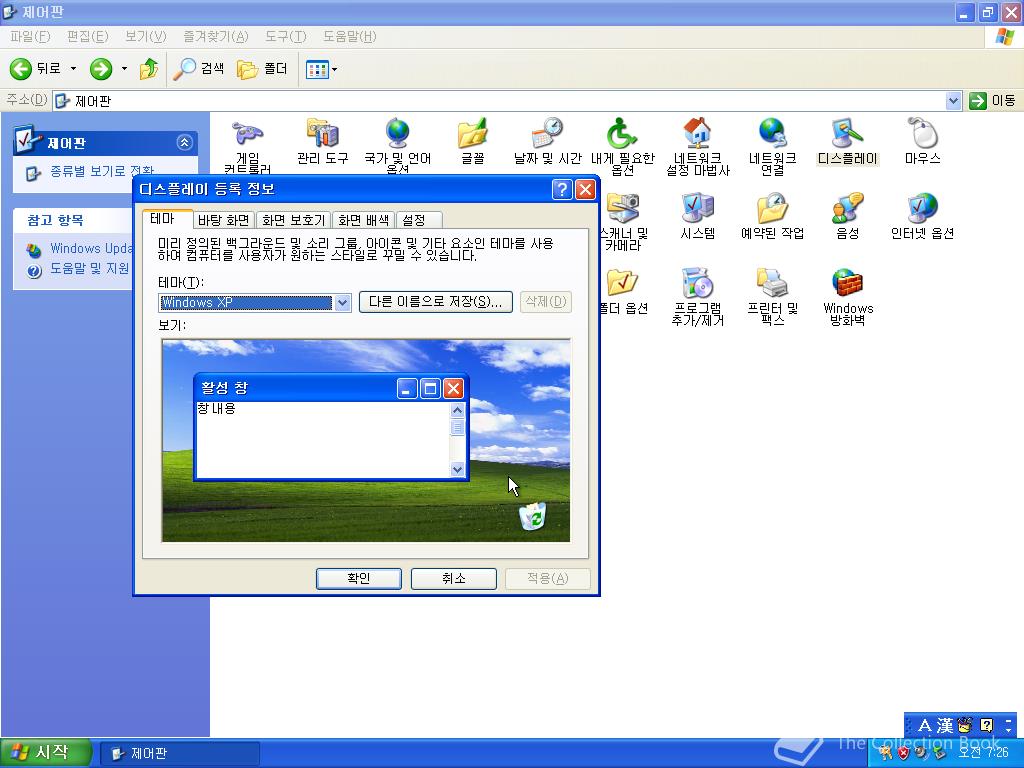Open the Windows Update sidebar link
This screenshot has height=768, width=1024.
(91, 248)
